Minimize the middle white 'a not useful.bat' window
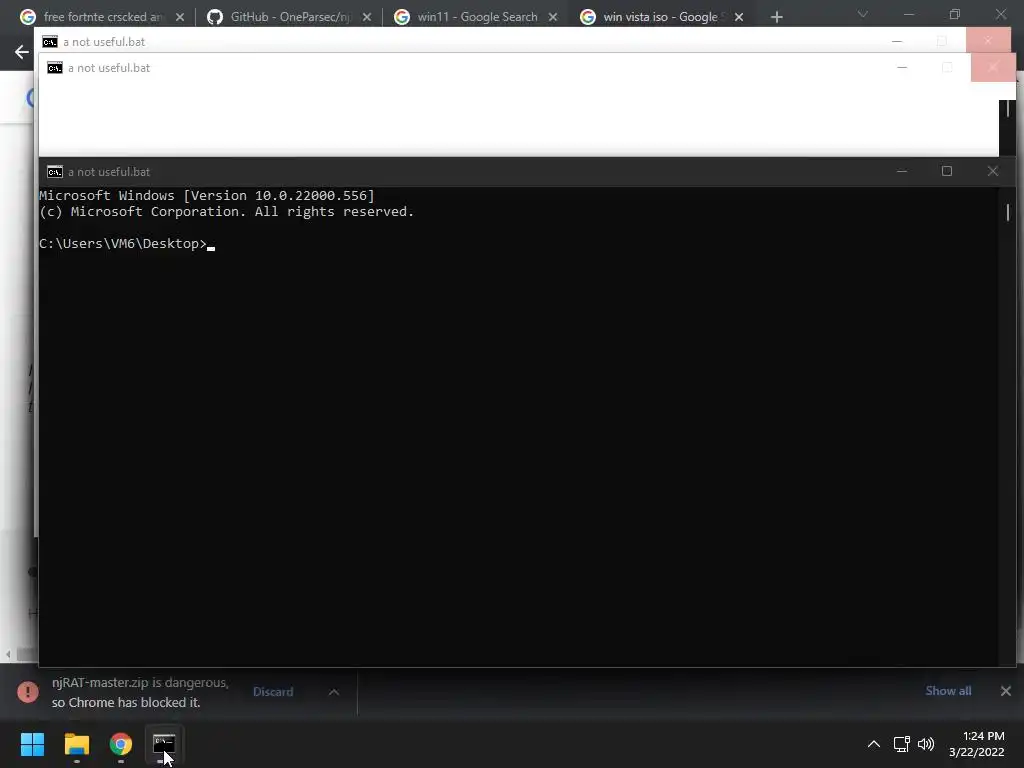Image resolution: width=1024 pixels, height=768 pixels. click(x=902, y=67)
